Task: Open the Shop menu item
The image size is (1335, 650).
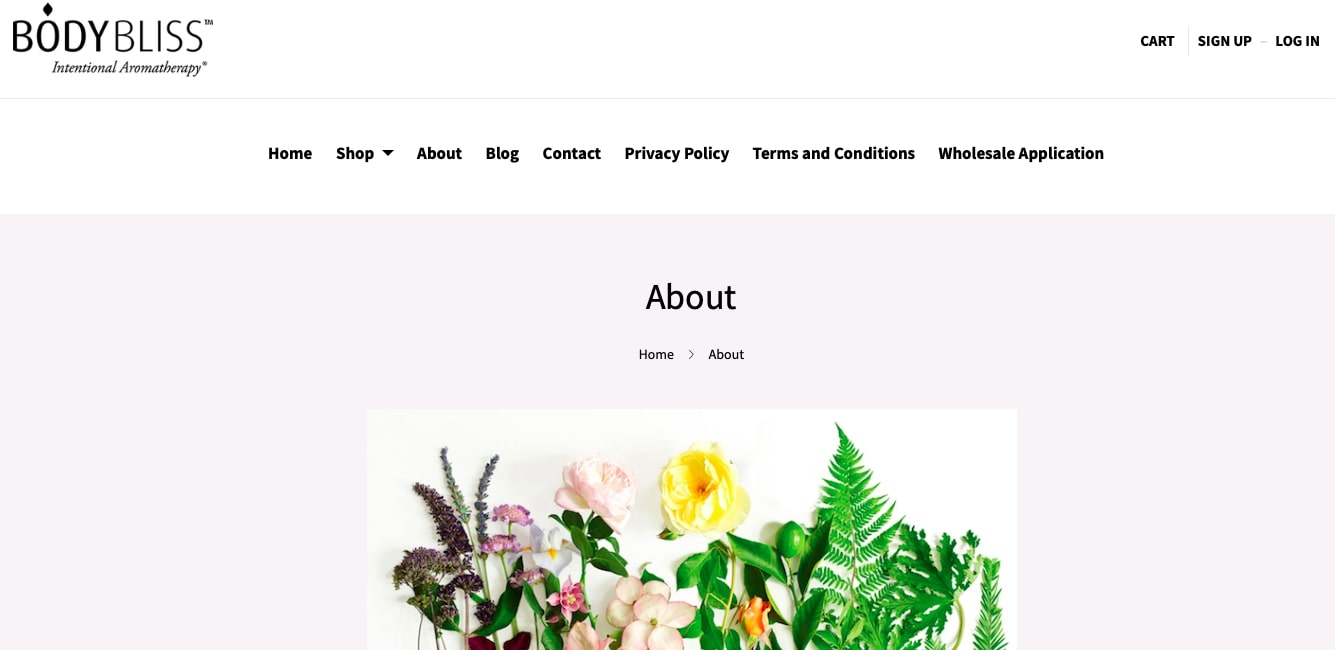Action: pos(355,153)
